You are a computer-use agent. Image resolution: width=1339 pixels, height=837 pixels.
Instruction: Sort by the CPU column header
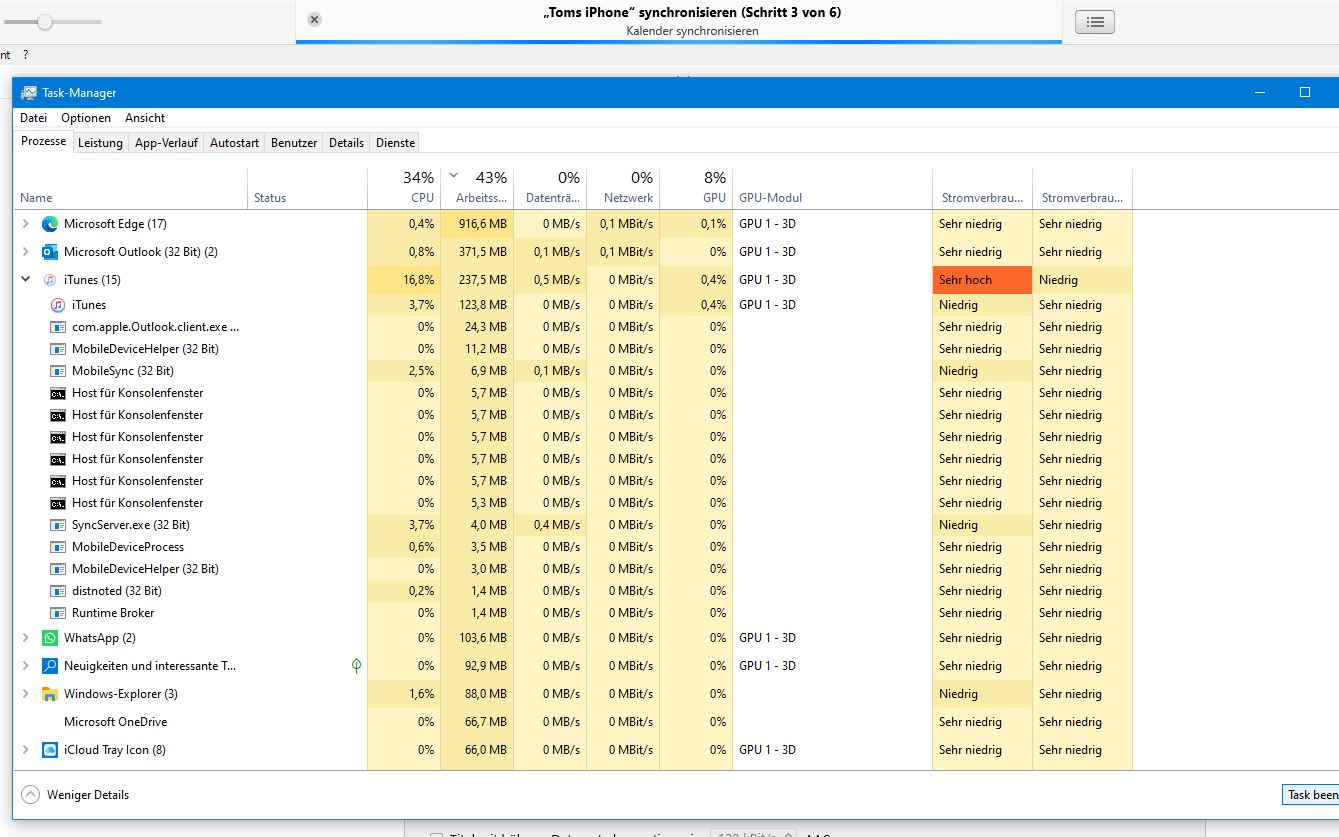(x=404, y=188)
